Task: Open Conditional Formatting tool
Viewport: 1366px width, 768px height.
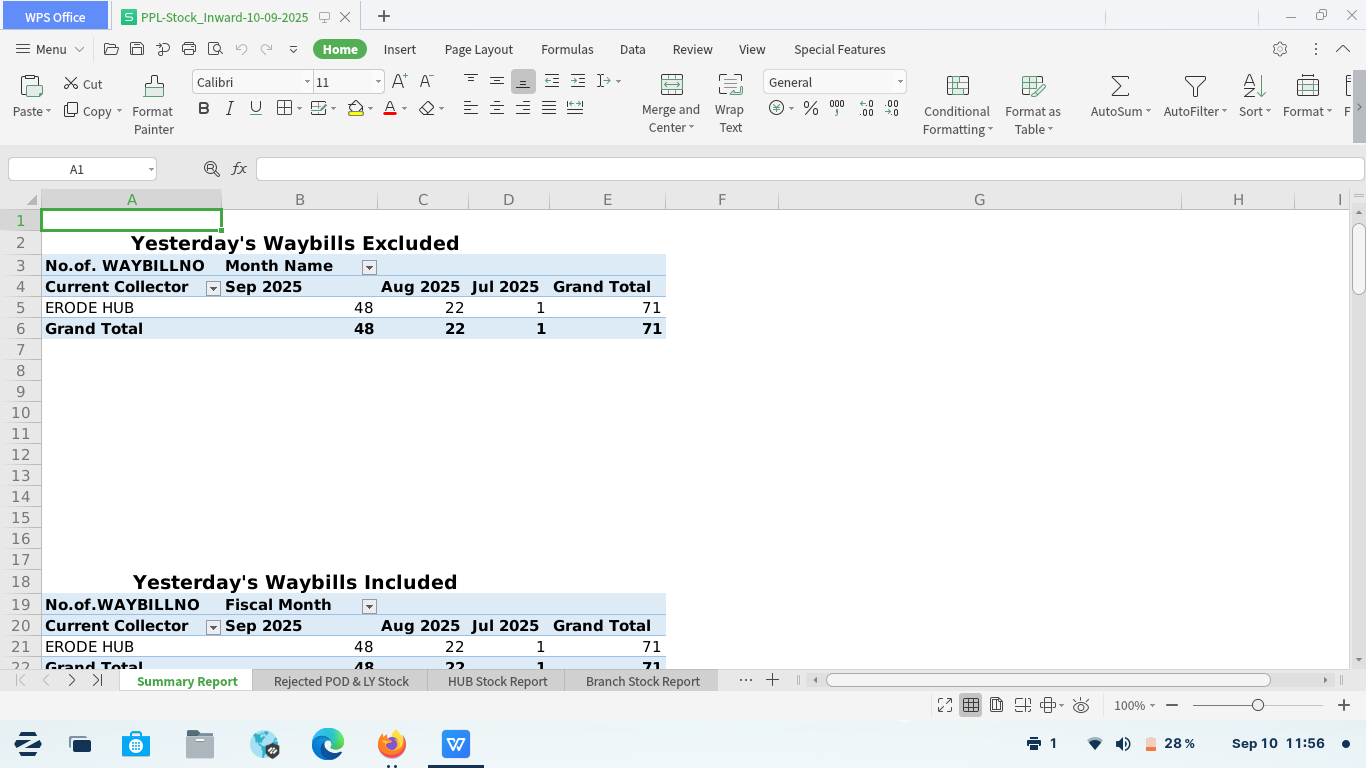Action: click(x=957, y=86)
